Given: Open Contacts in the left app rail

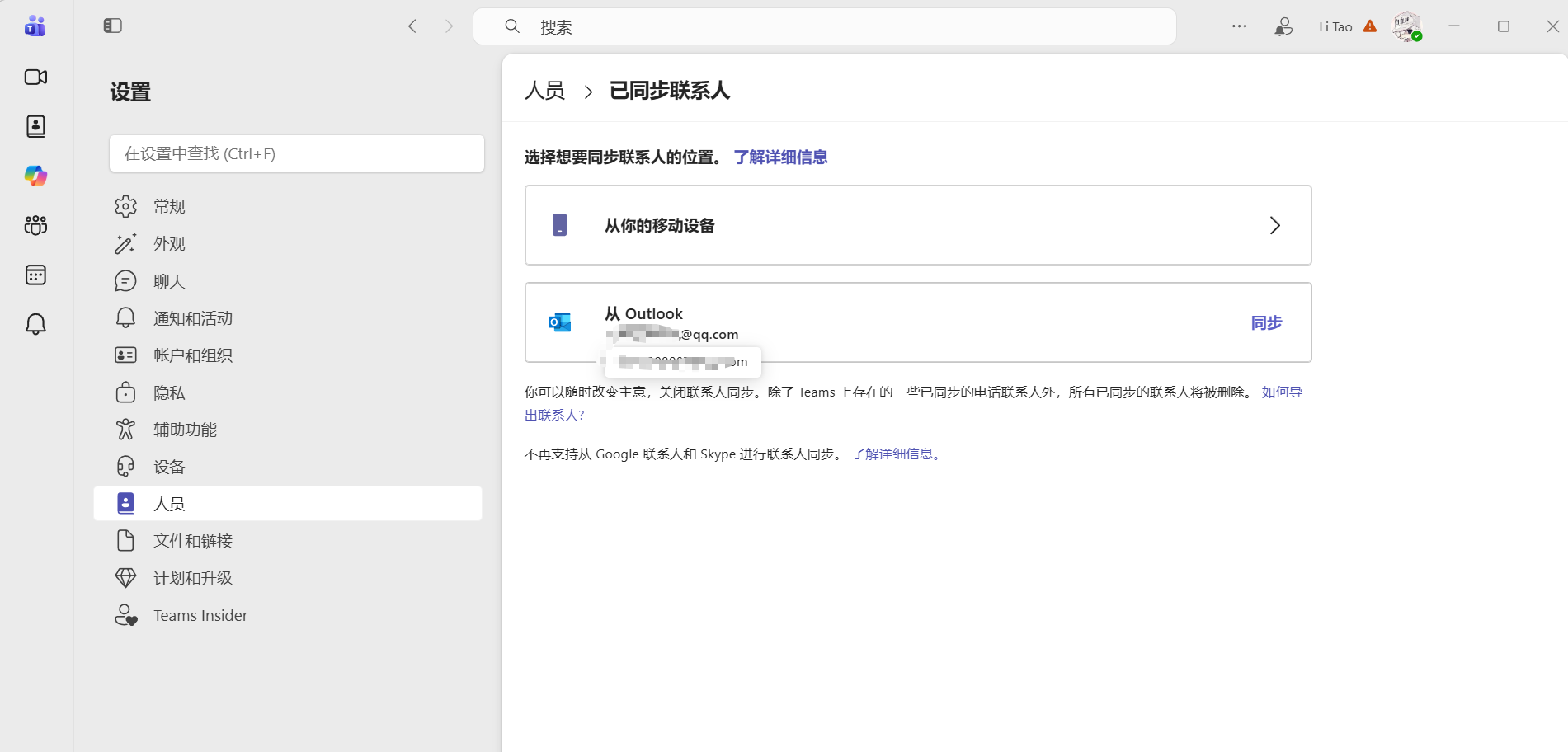Looking at the screenshot, I should 35,126.
